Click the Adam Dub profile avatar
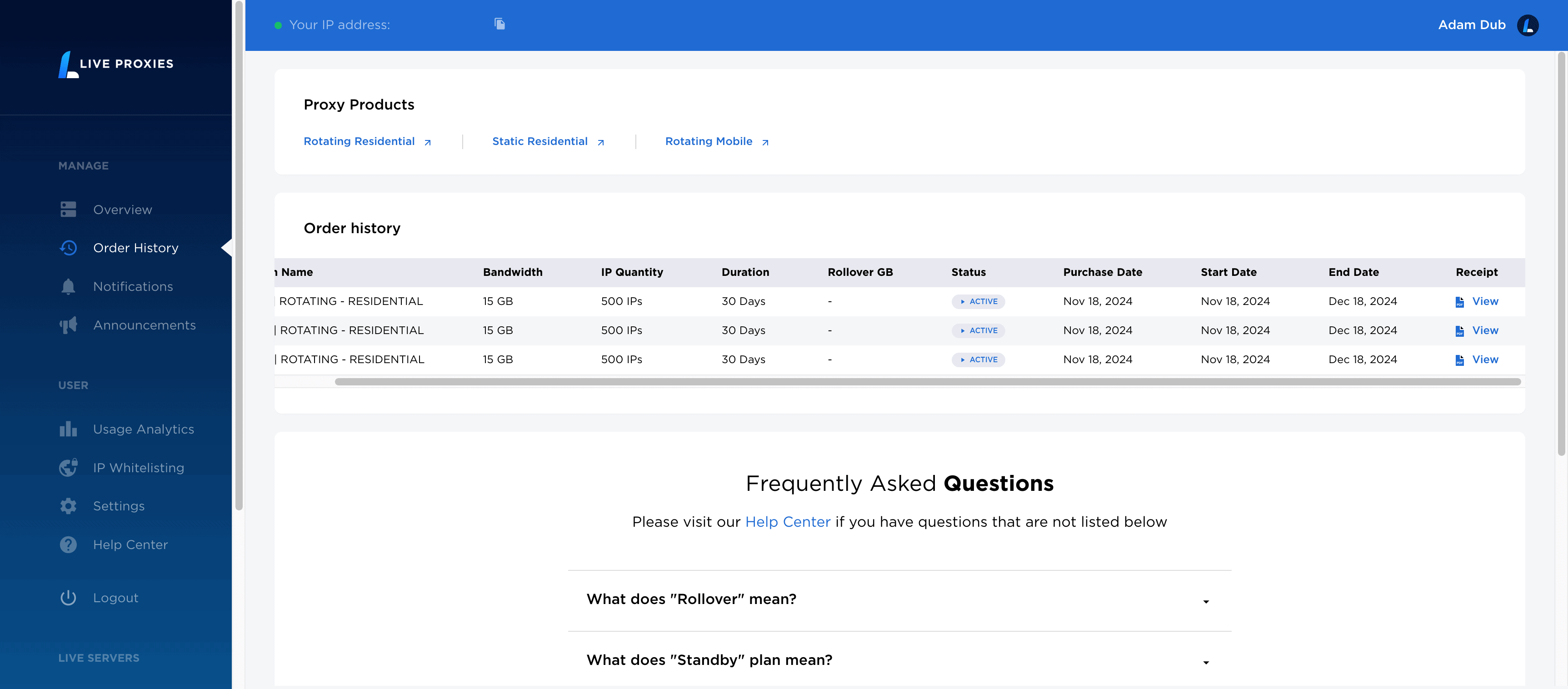1568x689 pixels. [x=1527, y=25]
